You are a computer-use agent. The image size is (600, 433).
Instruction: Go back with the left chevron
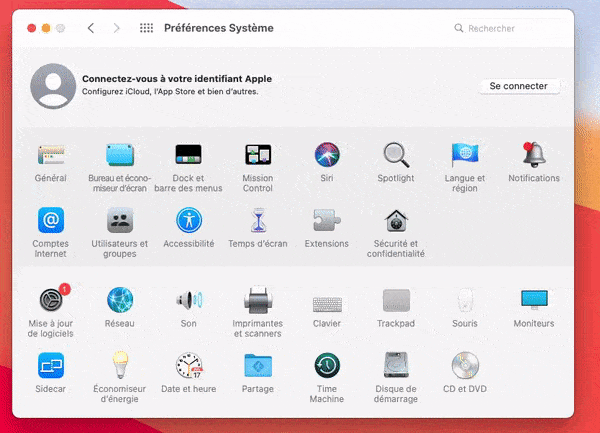pos(91,28)
